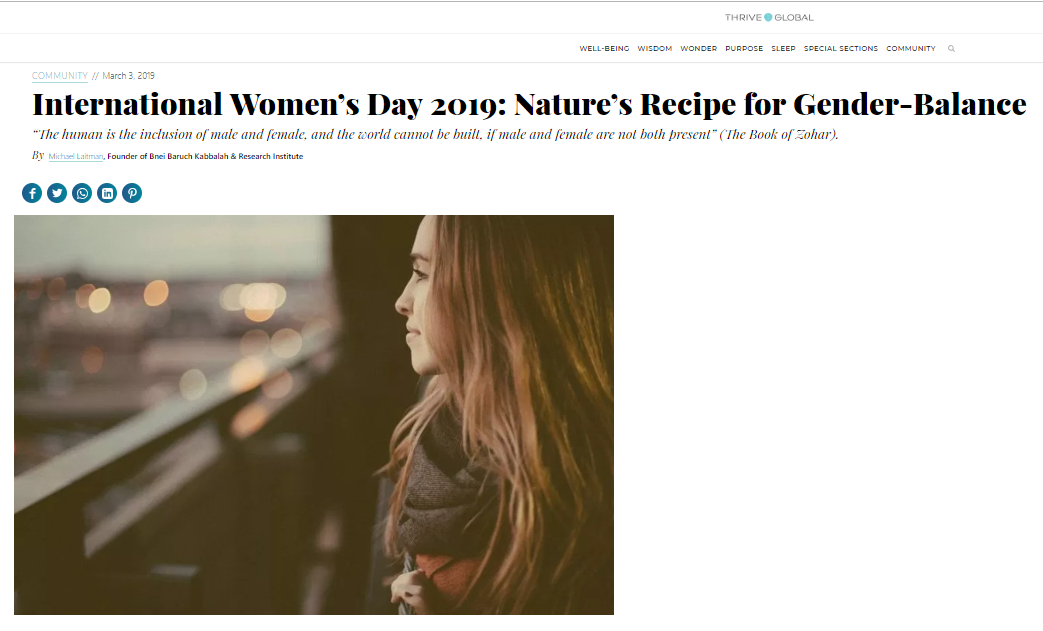Screen dimensions: 1043x631
Task: Follow the Community category link above the headline
Action: pyautogui.click(x=59, y=76)
